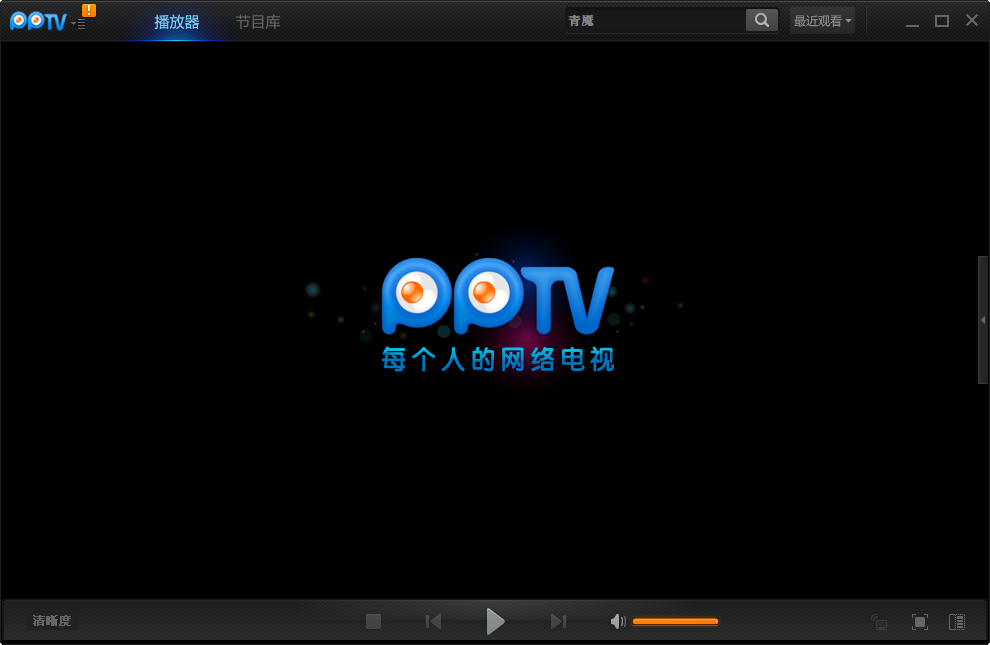Image resolution: width=990 pixels, height=645 pixels.
Task: Click the mini window mode icon
Action: tap(880, 622)
